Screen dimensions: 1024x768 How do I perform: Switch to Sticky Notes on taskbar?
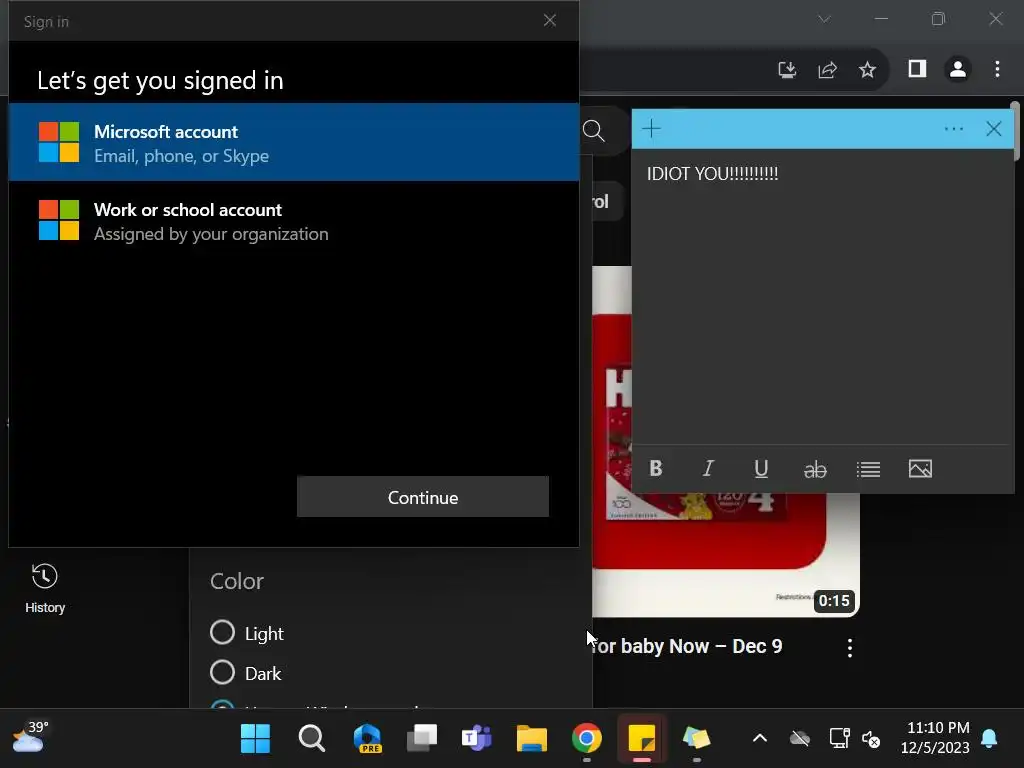(x=641, y=739)
